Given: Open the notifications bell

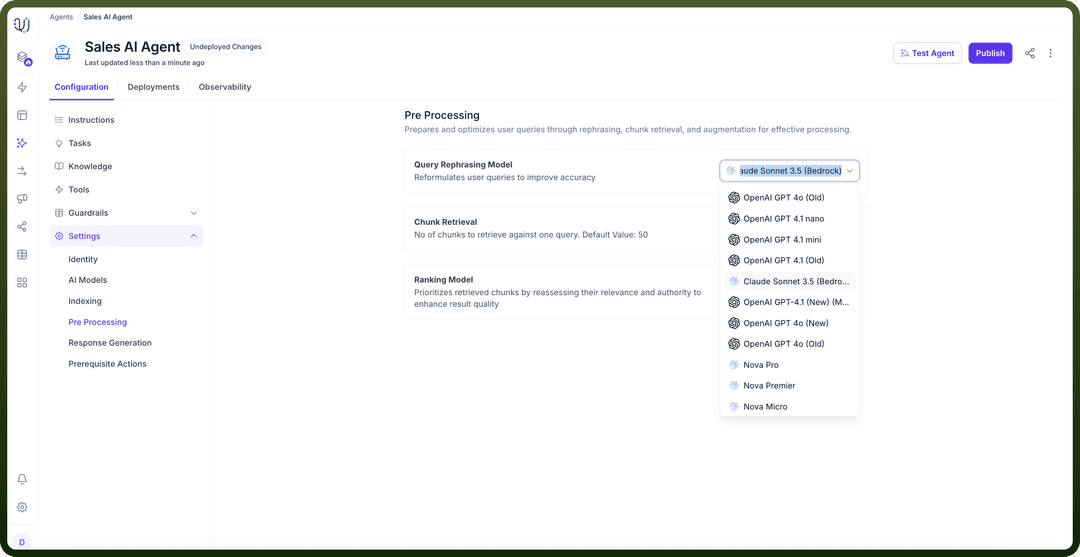Looking at the screenshot, I should point(22,479).
